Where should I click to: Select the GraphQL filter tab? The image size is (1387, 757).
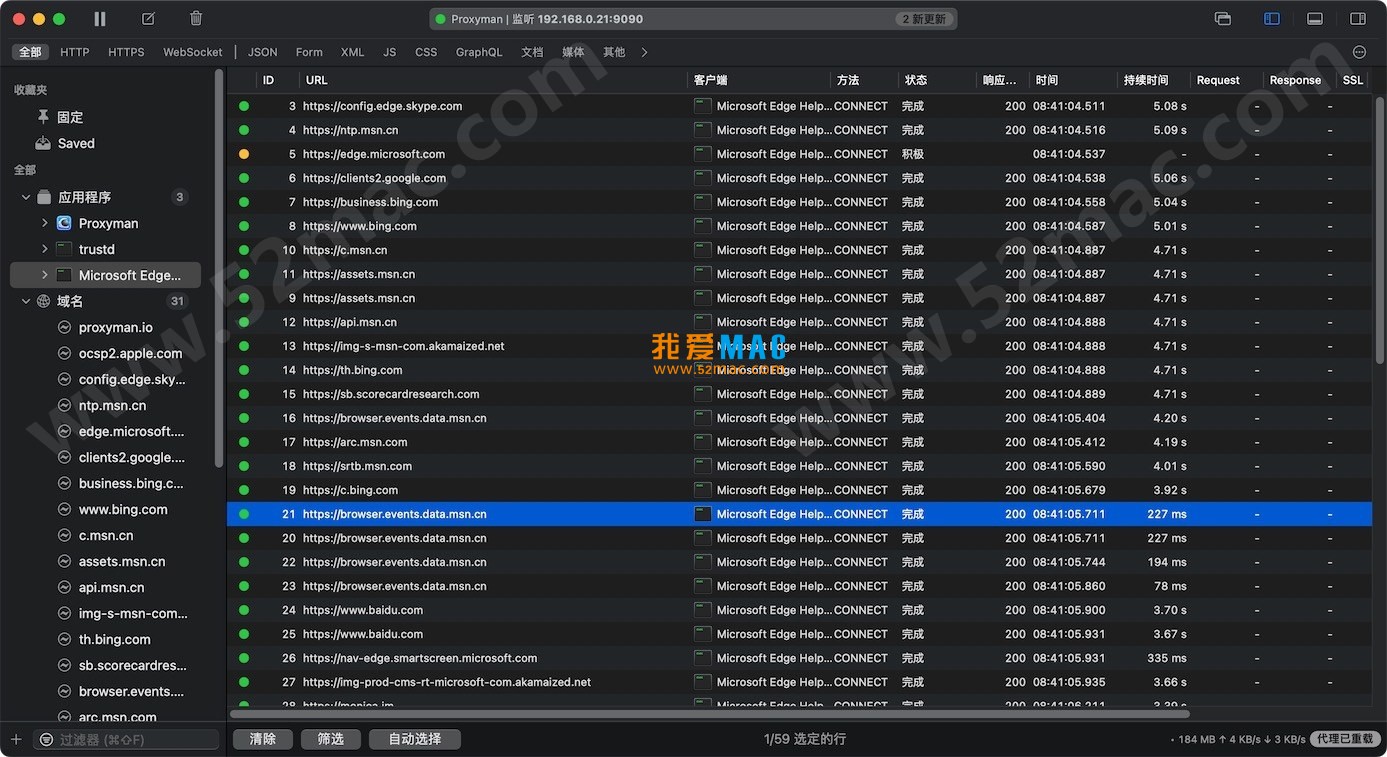pyautogui.click(x=479, y=52)
